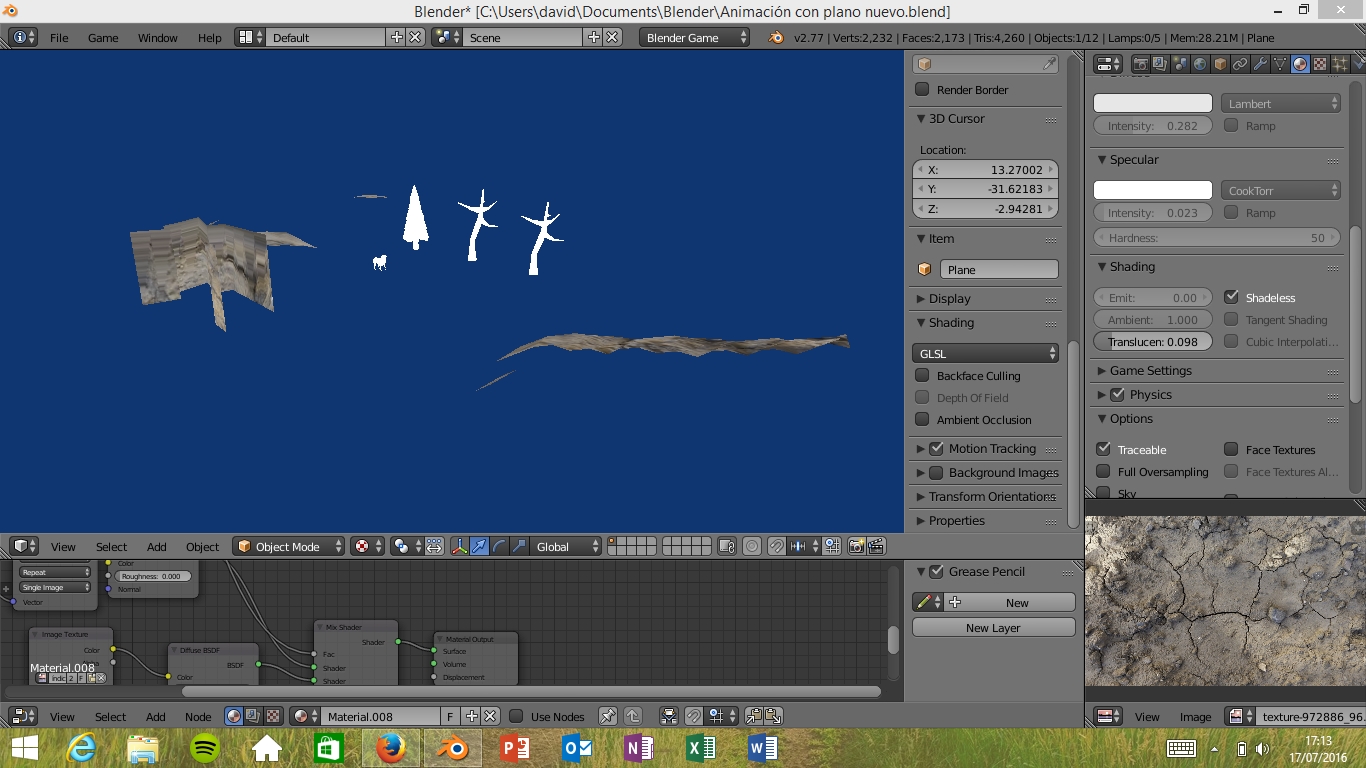Open the Lambert diffuse shader dropdown
Screen dimensions: 1366x768
tap(1280, 103)
